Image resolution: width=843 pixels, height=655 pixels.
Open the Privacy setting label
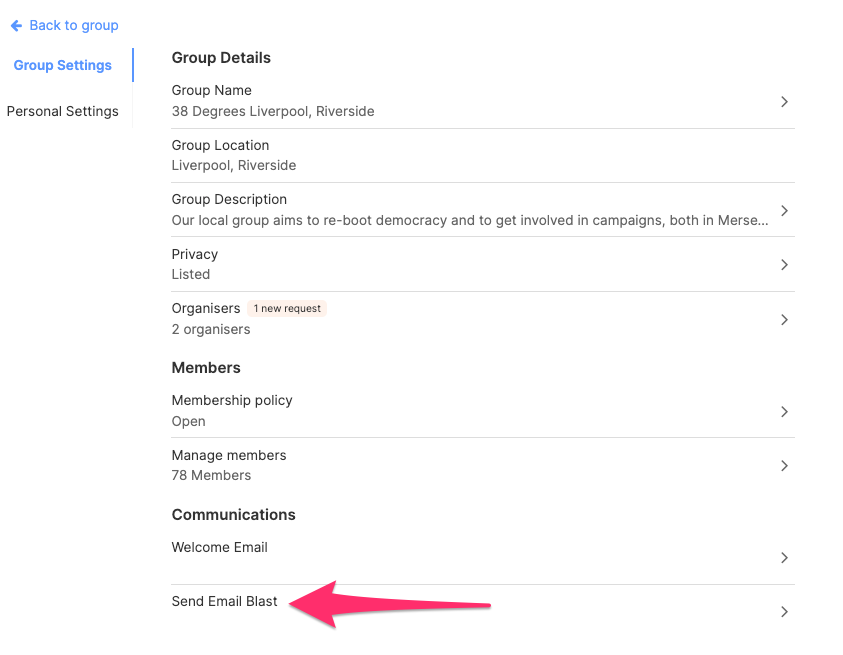[x=195, y=254]
